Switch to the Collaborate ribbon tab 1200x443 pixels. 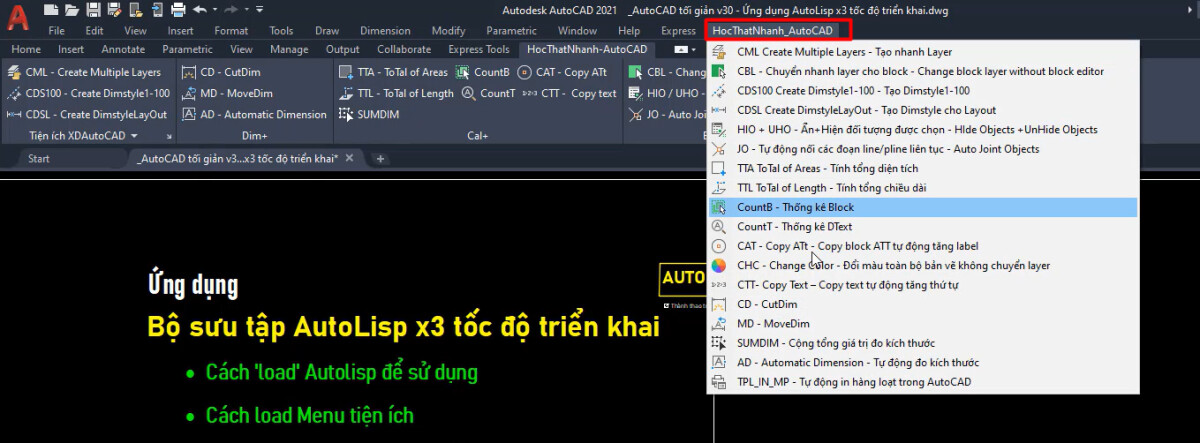pyautogui.click(x=404, y=49)
